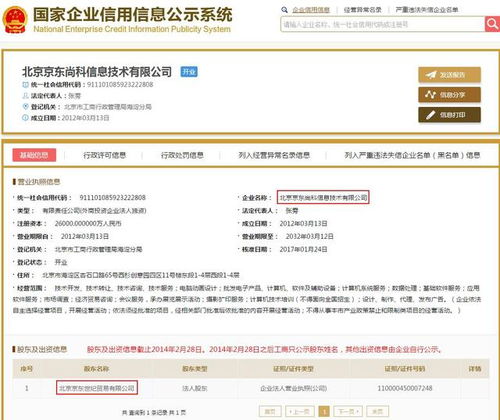Click the 营业执照信息 section heading

pos(38,182)
